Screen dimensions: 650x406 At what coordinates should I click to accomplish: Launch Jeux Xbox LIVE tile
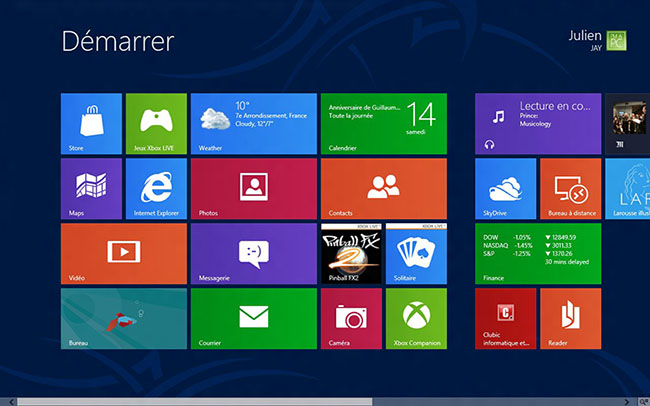pyautogui.click(x=156, y=124)
